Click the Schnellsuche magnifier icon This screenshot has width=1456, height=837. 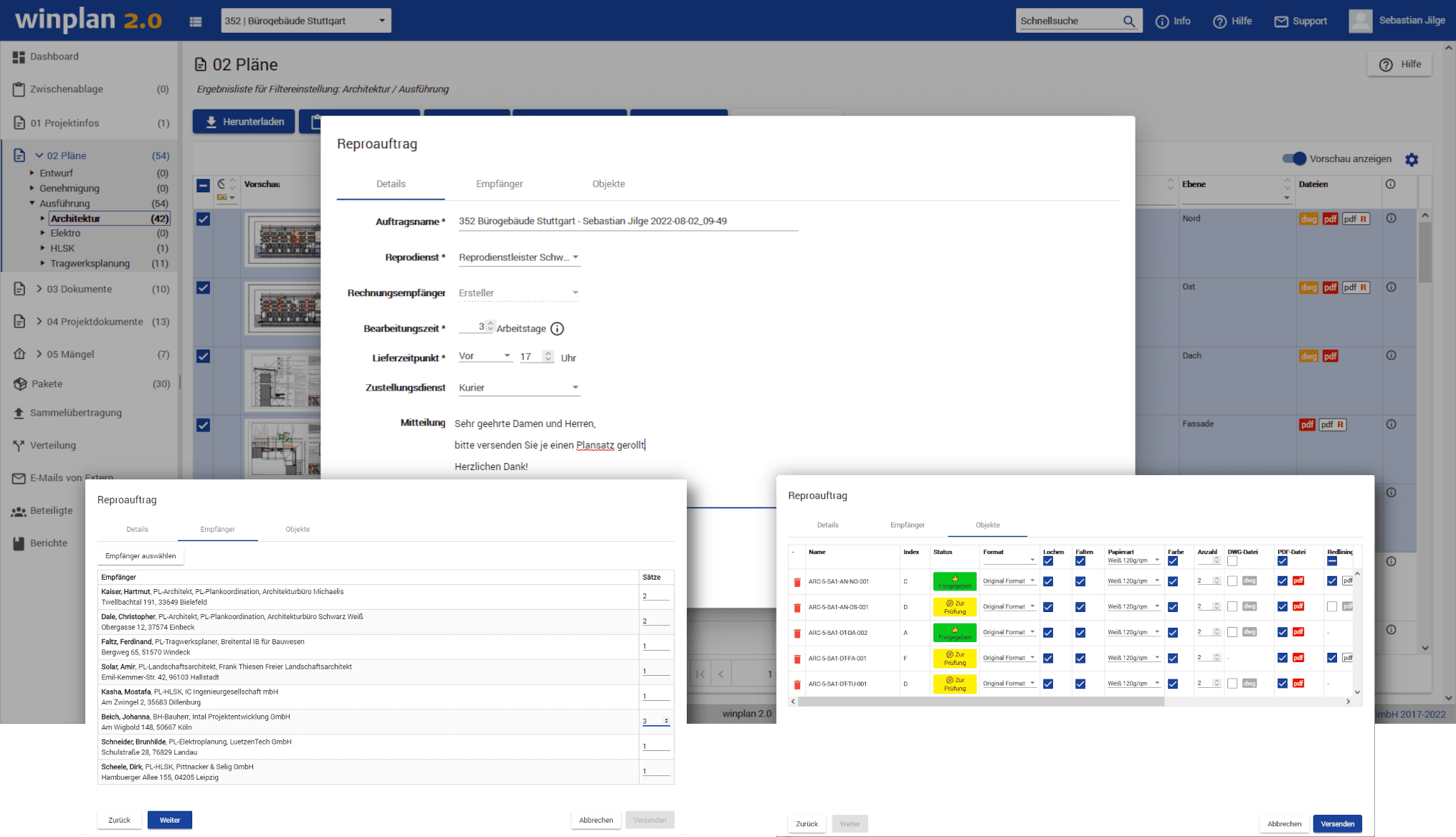tap(1129, 21)
